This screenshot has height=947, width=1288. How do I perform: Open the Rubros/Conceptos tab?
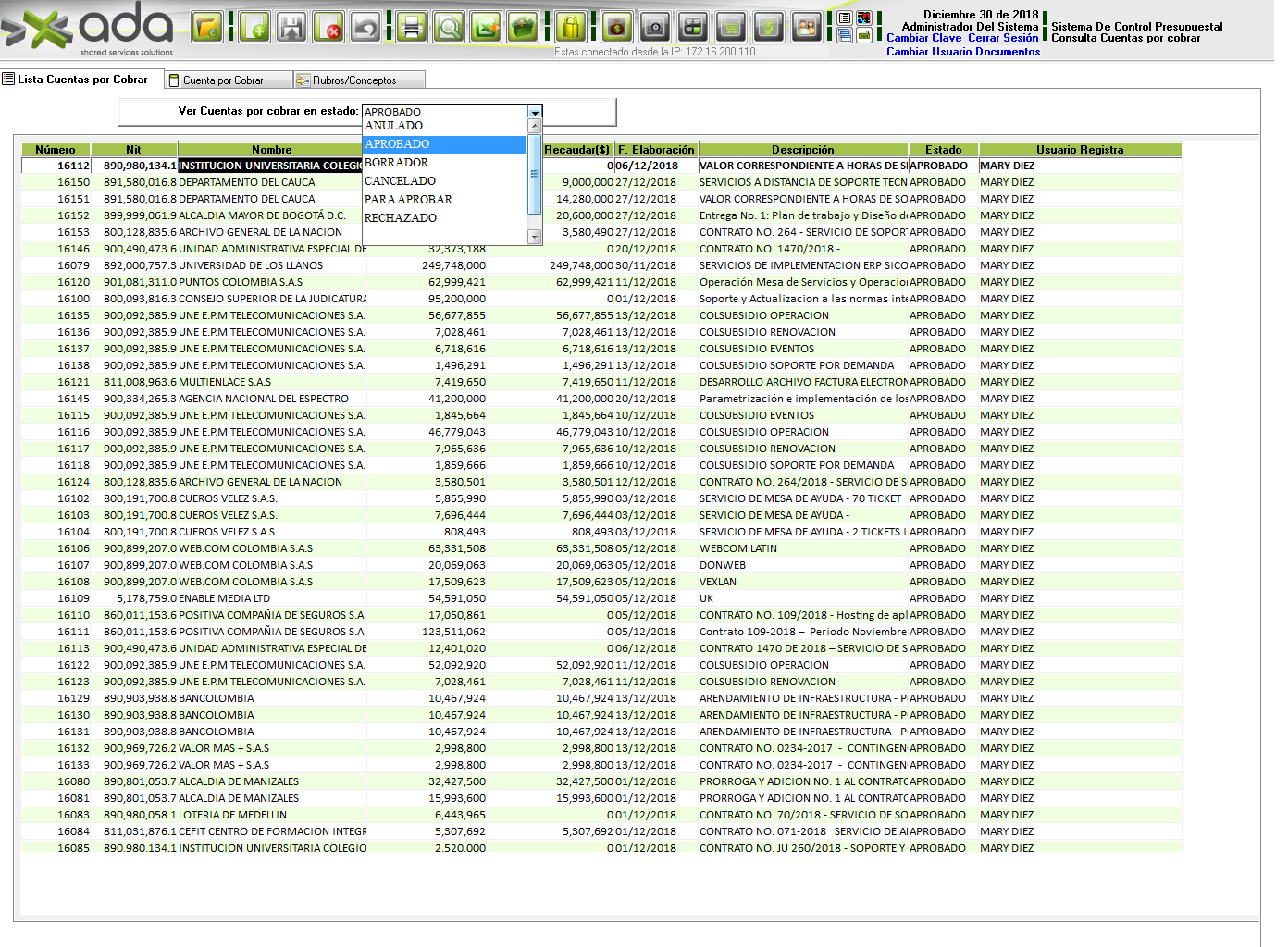(353, 80)
